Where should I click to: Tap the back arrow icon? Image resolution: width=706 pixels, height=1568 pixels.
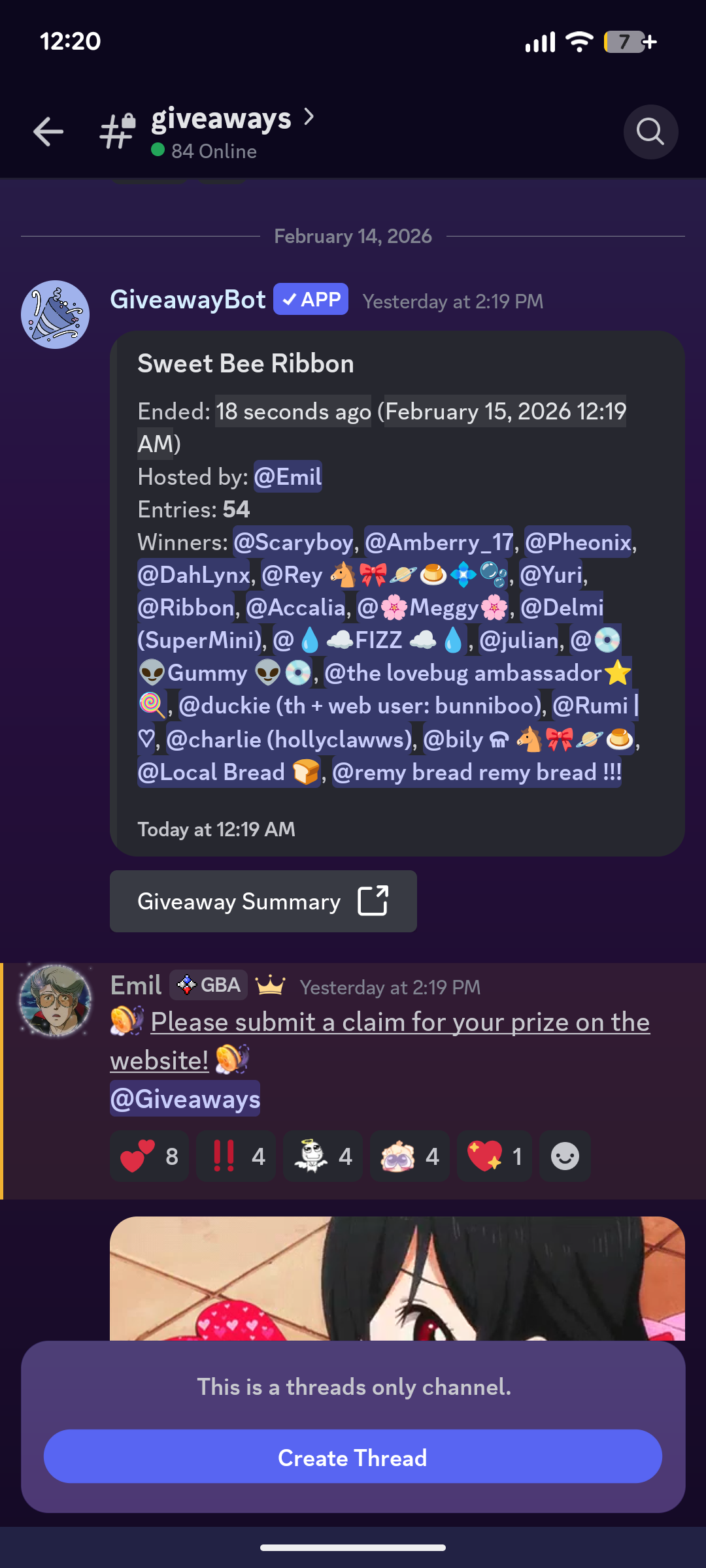(48, 132)
